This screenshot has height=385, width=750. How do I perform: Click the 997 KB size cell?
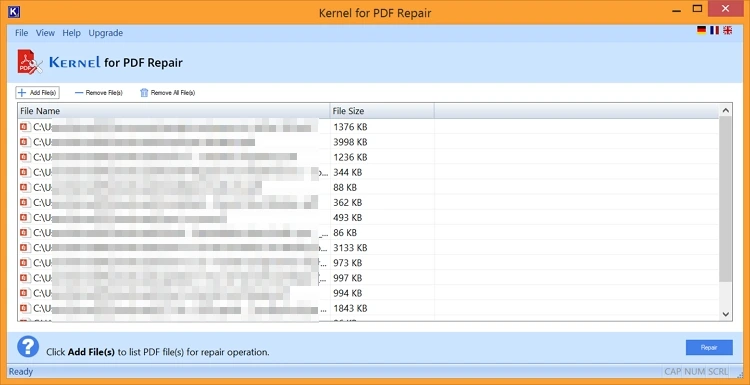(x=382, y=278)
